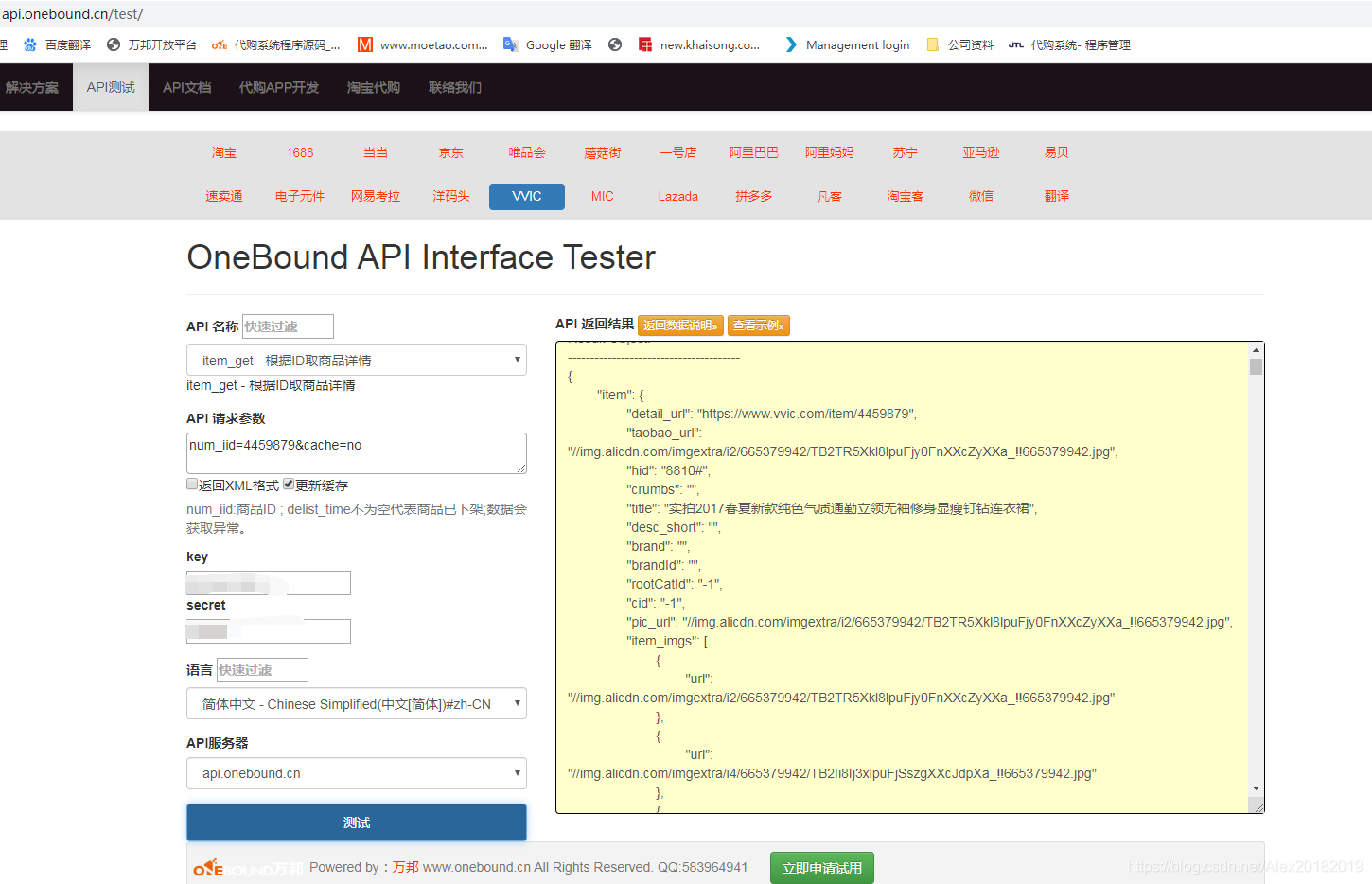Open the 万邦开放平台 bookmark

151,44
